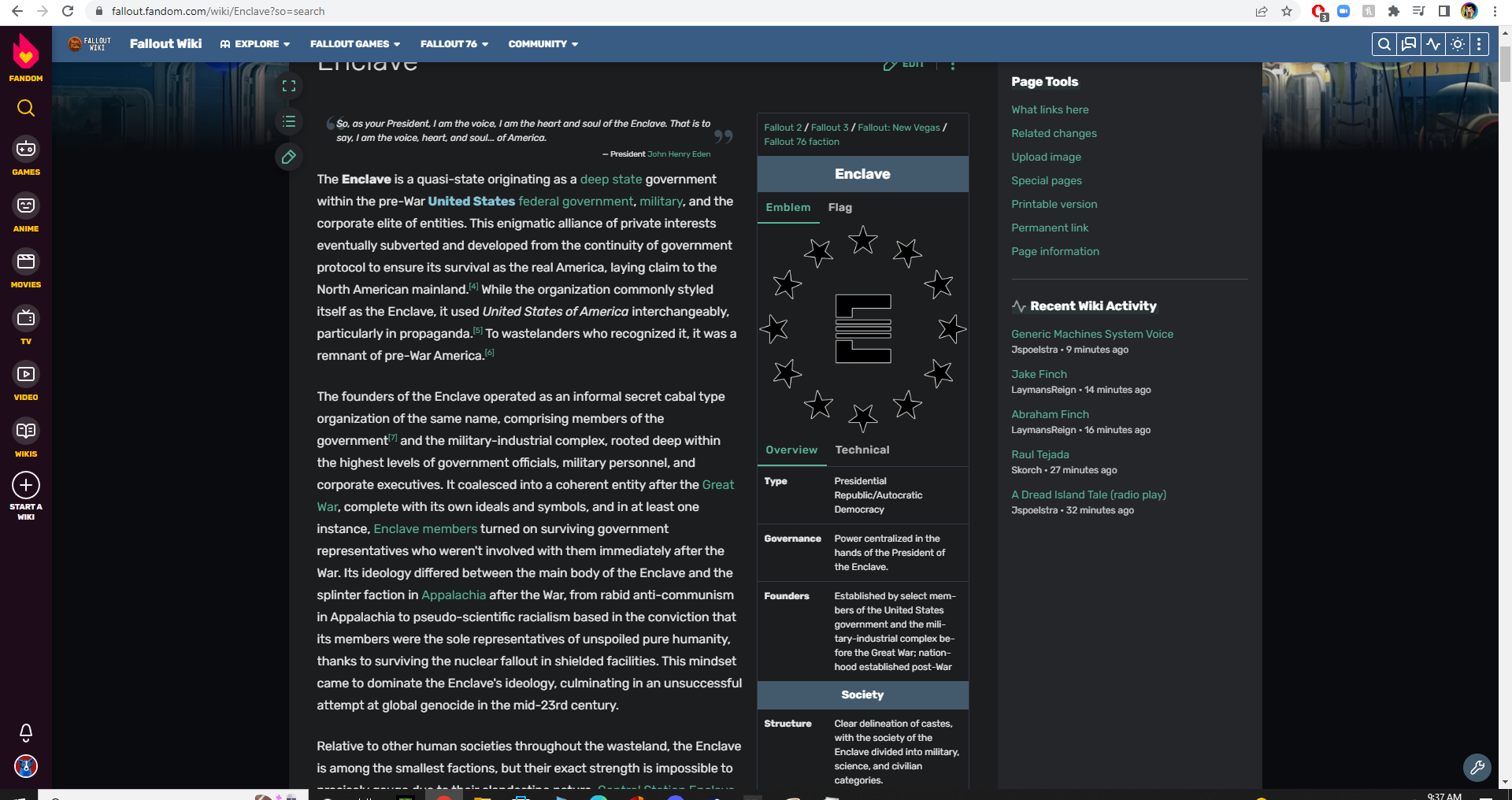Open Fallout: New Vegas infobox link
This screenshot has width=1512, height=800.
899,128
